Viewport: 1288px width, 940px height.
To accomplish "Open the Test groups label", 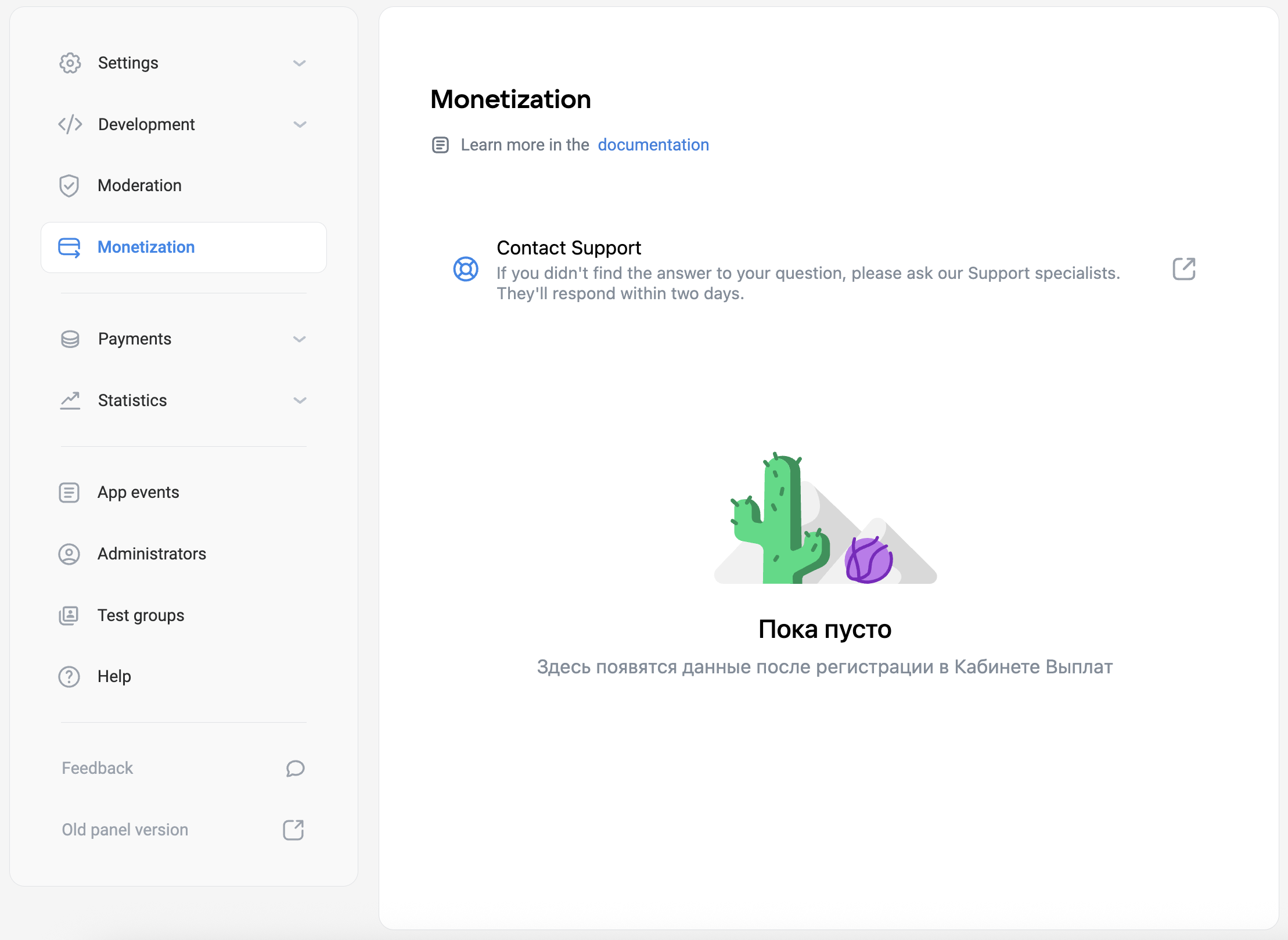I will click(141, 615).
